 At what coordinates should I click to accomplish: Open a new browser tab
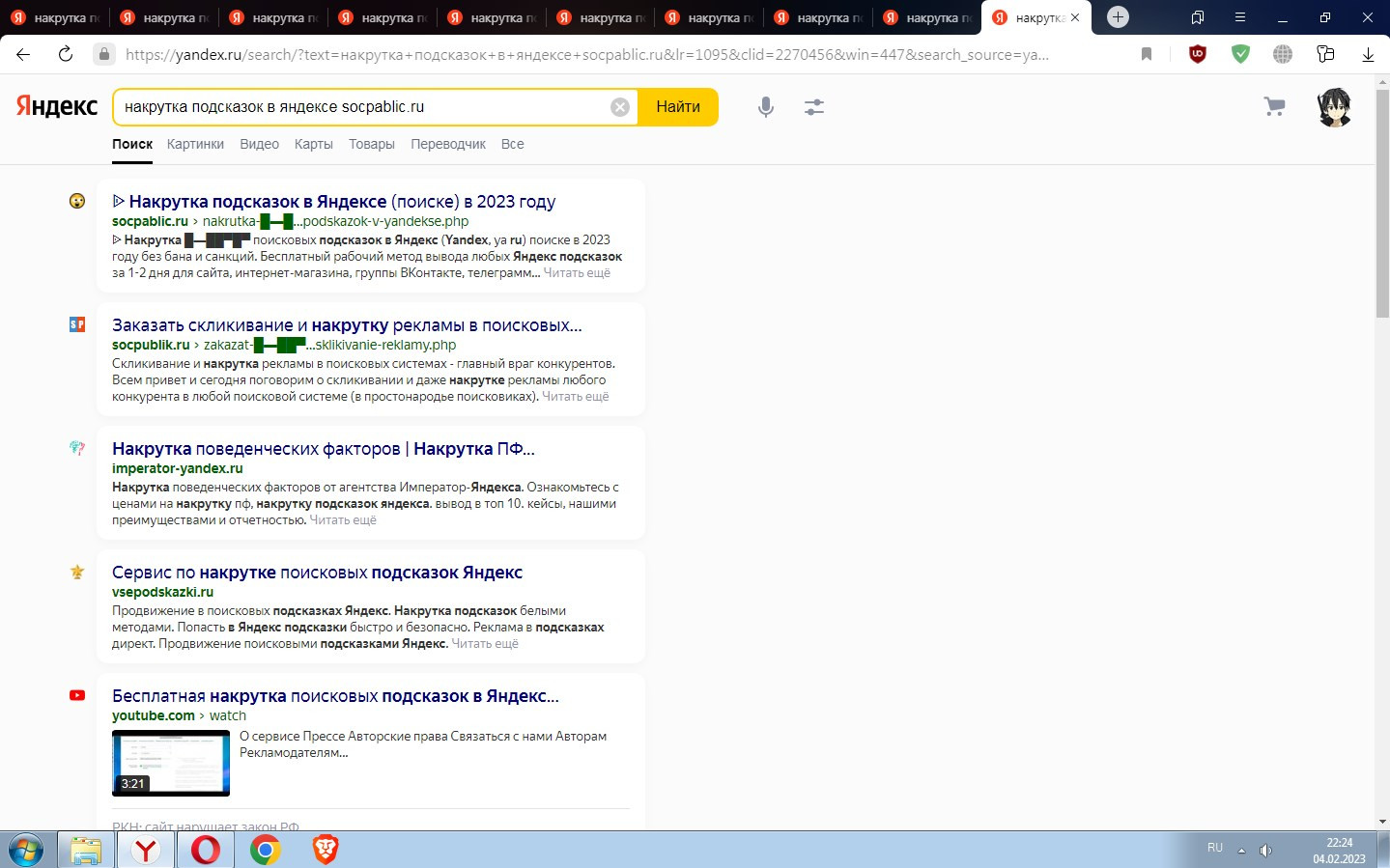pyautogui.click(x=1118, y=17)
